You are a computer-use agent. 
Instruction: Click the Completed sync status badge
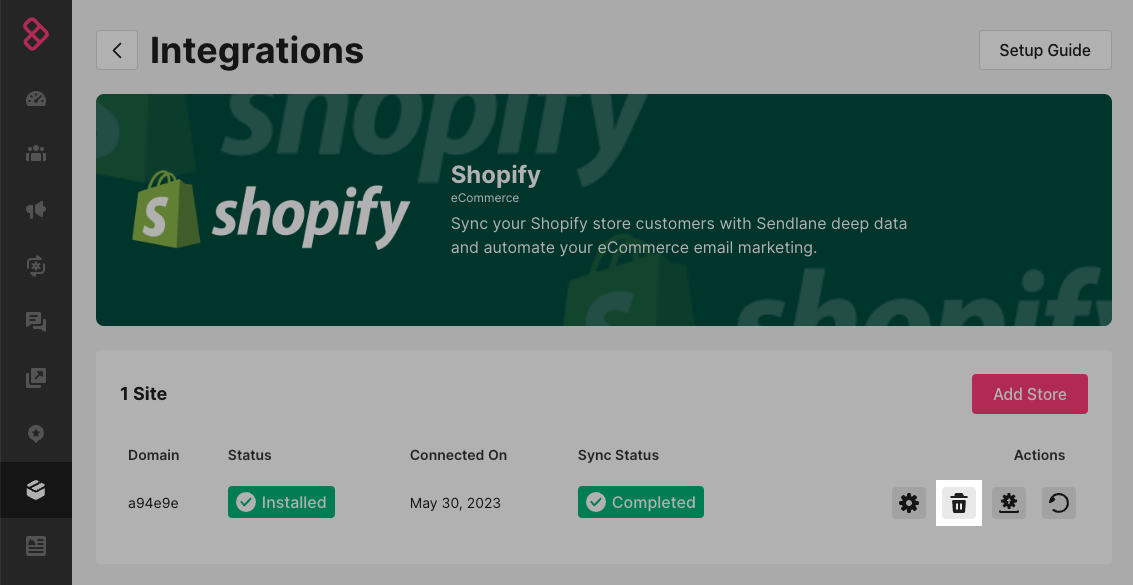[640, 502]
